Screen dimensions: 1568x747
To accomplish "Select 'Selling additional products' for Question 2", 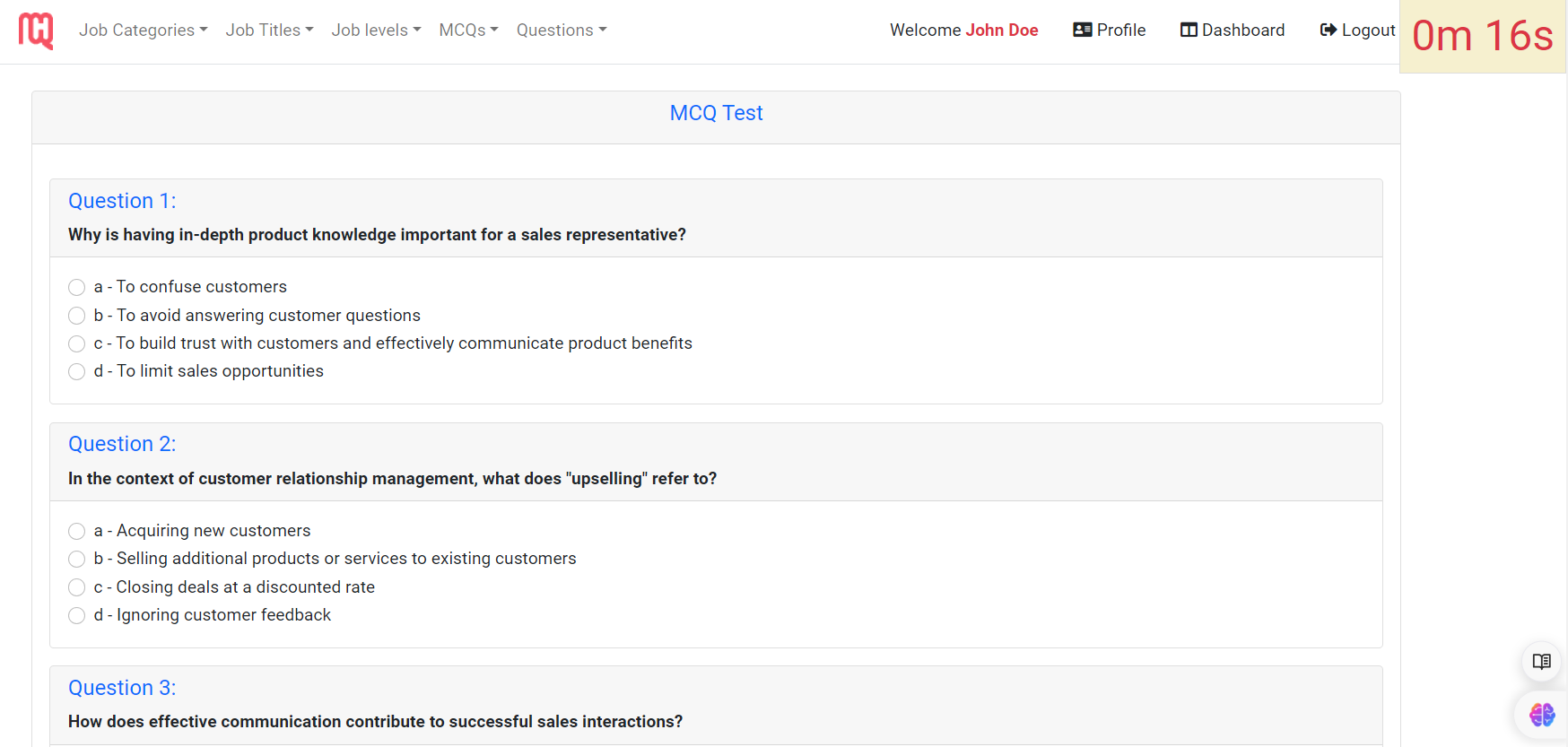I will pyautogui.click(x=76, y=559).
